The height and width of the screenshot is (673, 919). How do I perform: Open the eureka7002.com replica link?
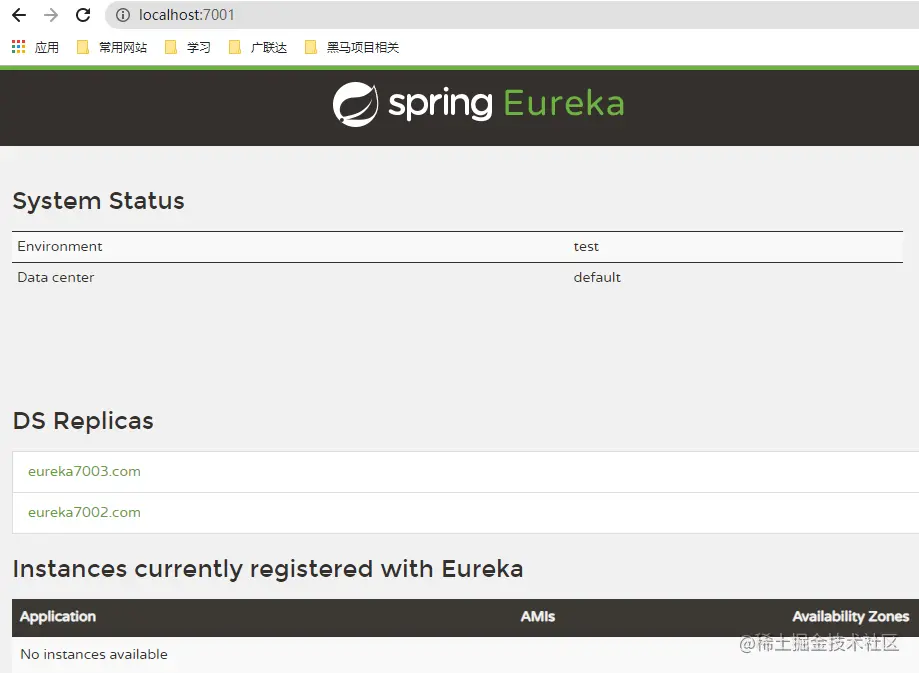tap(84, 512)
